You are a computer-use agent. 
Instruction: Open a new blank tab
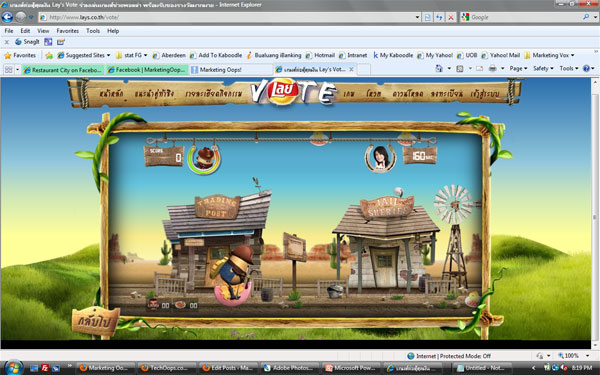[364, 70]
